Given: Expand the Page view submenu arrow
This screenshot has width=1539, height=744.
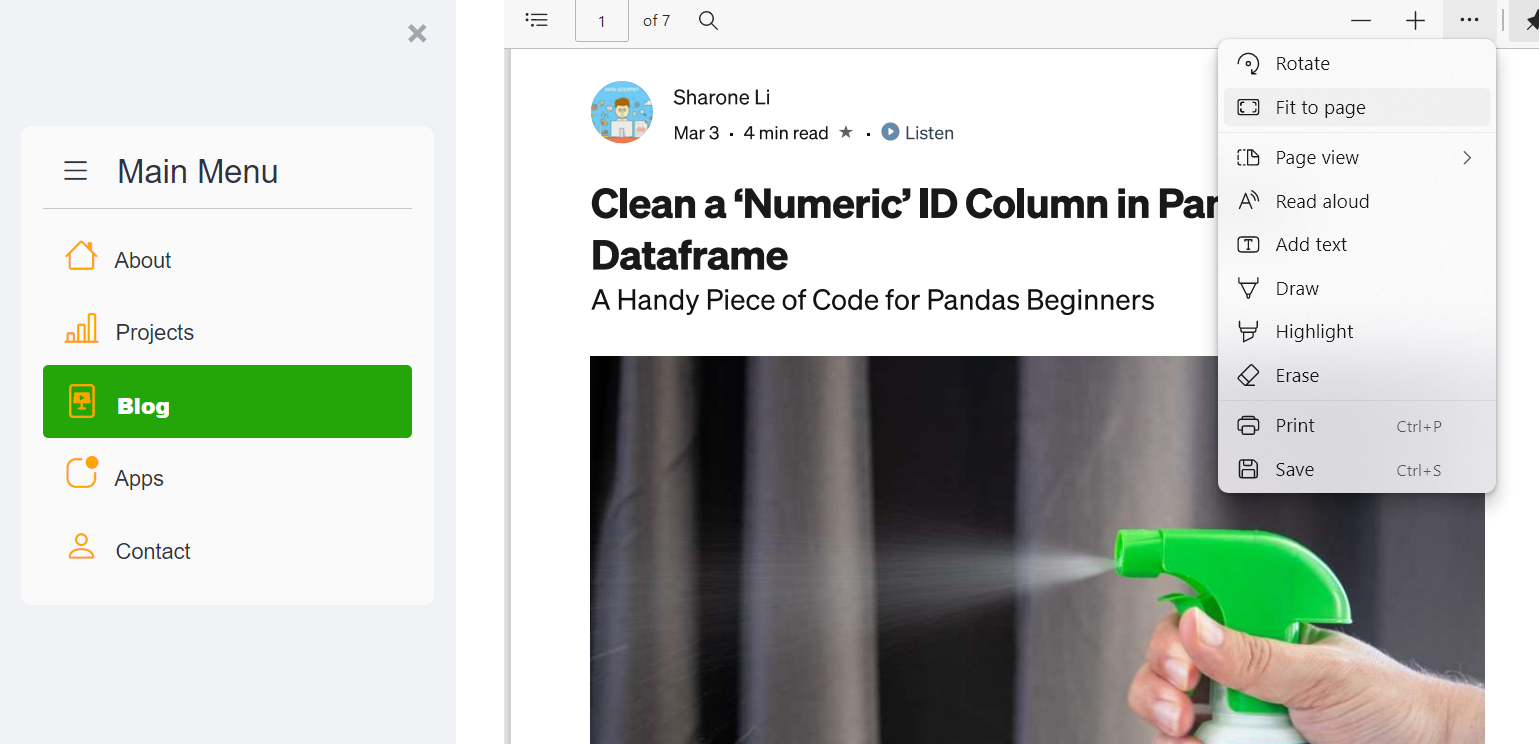Looking at the screenshot, I should pyautogui.click(x=1467, y=157).
